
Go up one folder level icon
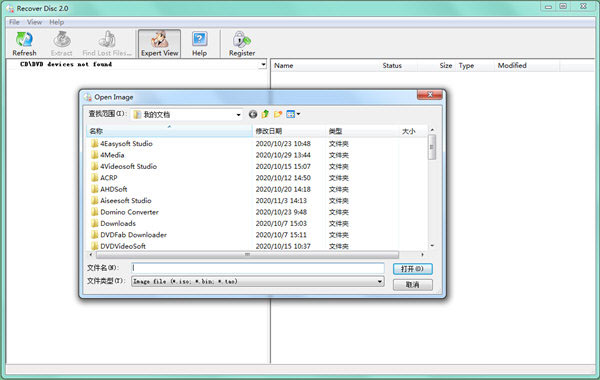pos(265,114)
